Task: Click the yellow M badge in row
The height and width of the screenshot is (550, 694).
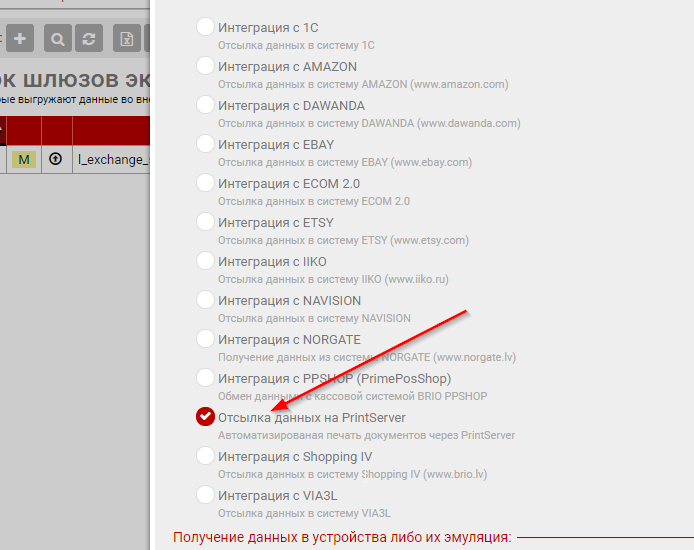Action: tap(23, 159)
